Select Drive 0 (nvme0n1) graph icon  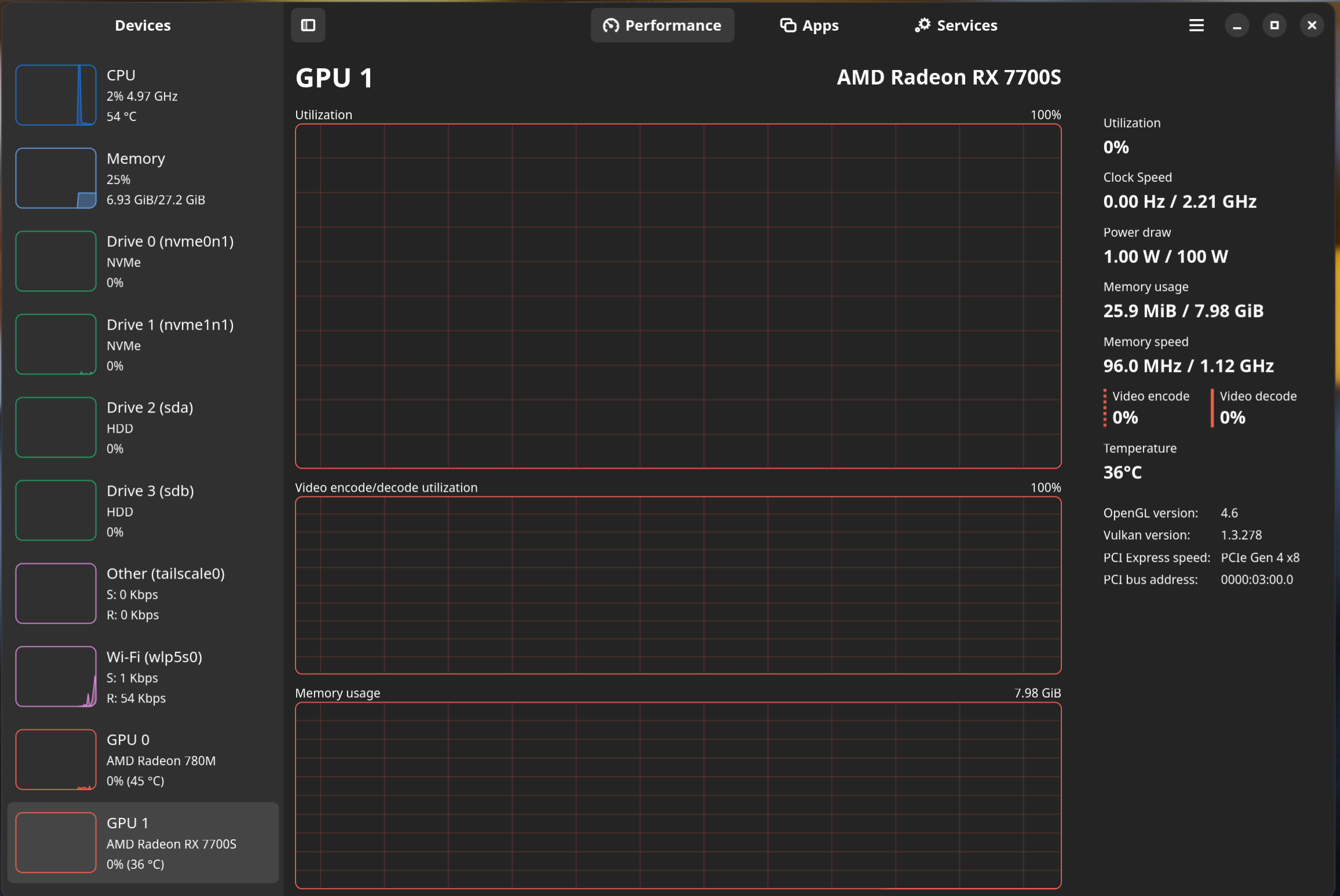click(56, 261)
